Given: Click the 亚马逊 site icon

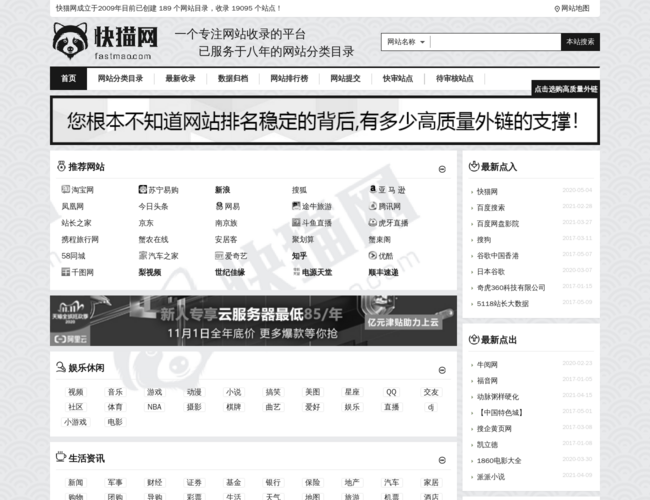Looking at the screenshot, I should (373, 189).
